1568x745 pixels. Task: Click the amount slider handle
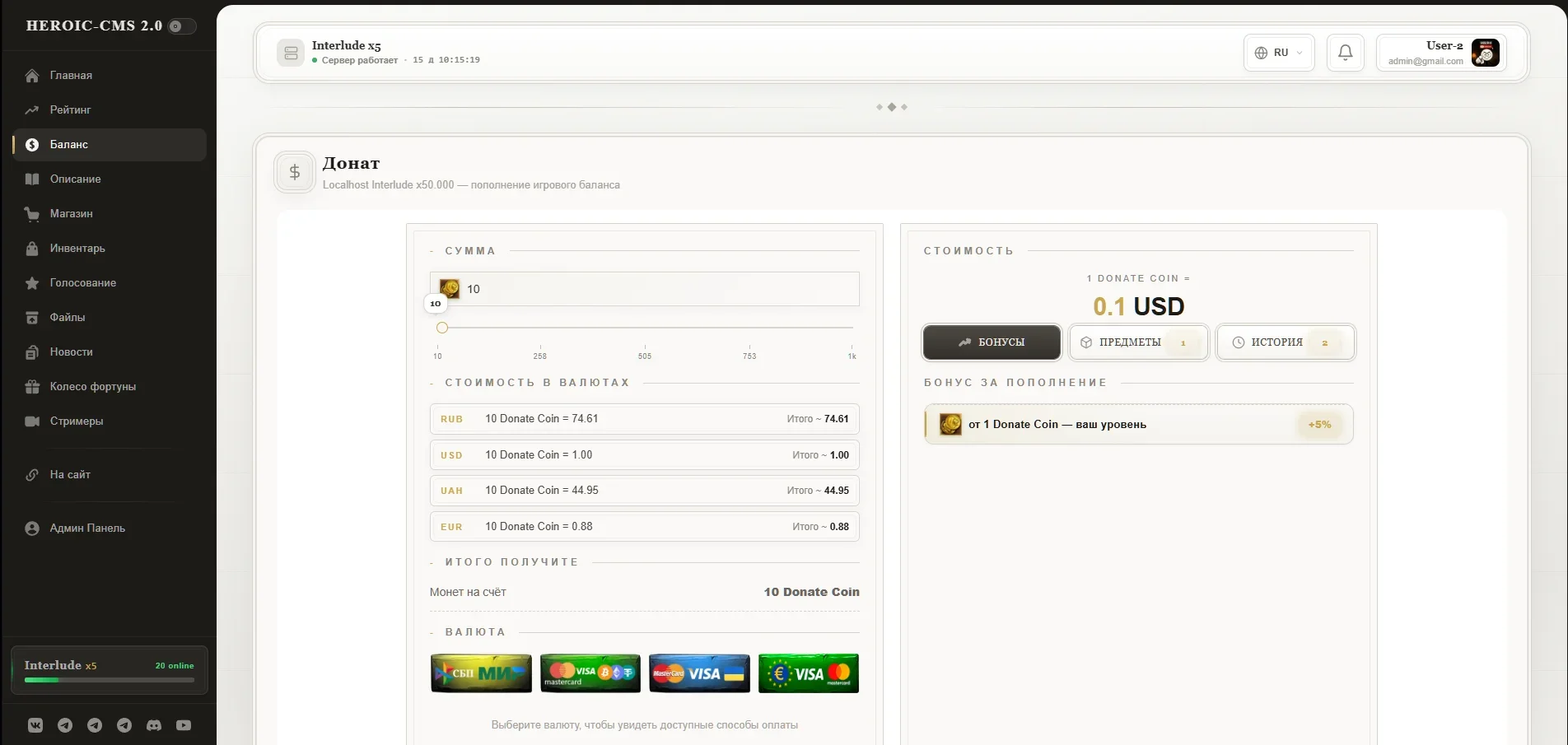[442, 328]
